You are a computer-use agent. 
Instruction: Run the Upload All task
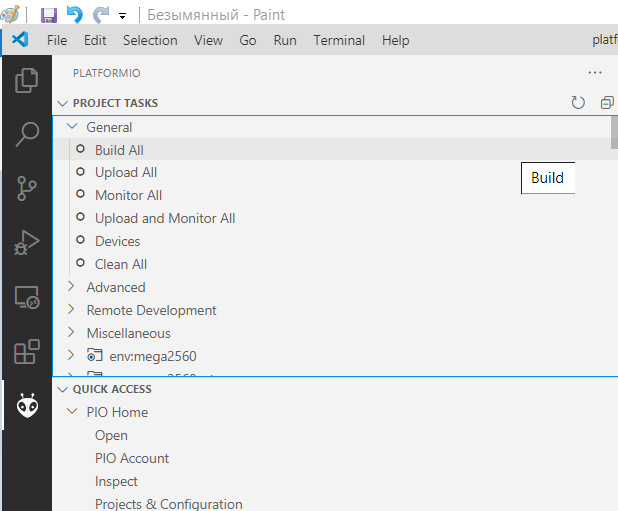click(x=126, y=173)
